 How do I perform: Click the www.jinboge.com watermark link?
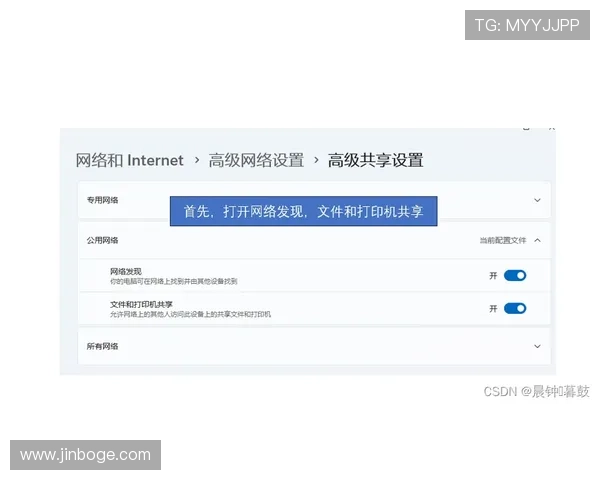[x=87, y=455]
